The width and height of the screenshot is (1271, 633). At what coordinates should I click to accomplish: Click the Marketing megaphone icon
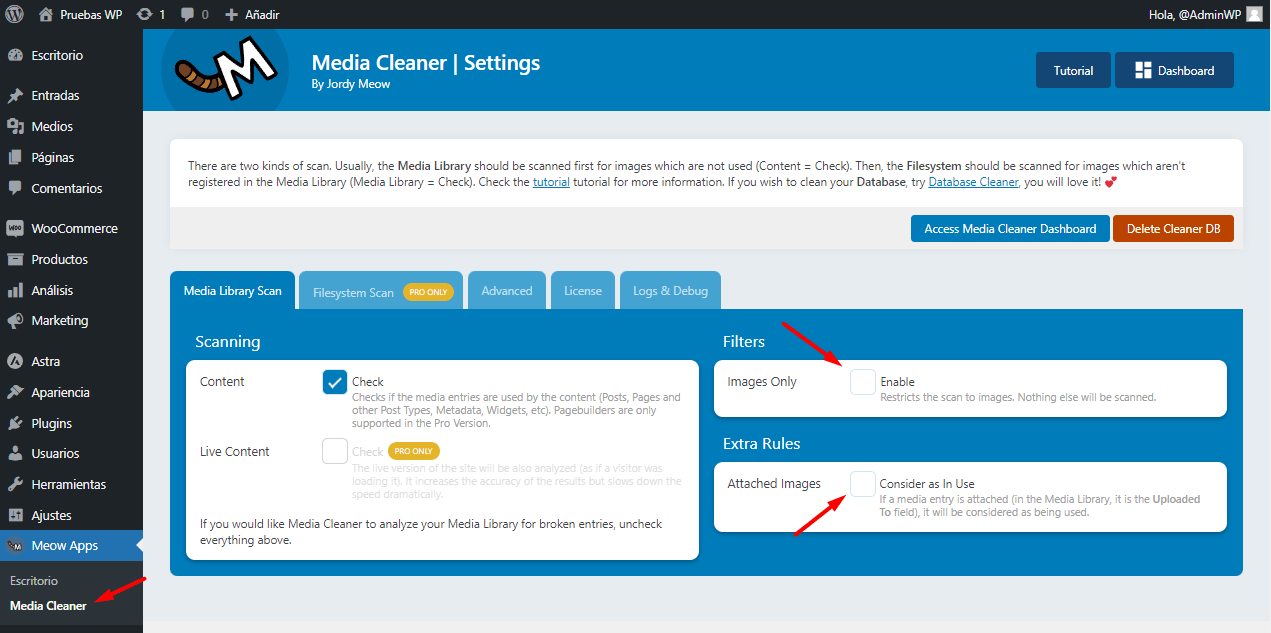click(x=15, y=321)
